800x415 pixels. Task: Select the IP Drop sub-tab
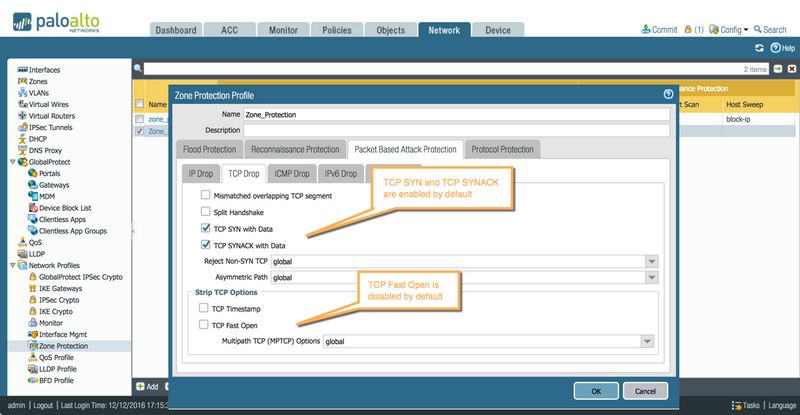click(201, 174)
